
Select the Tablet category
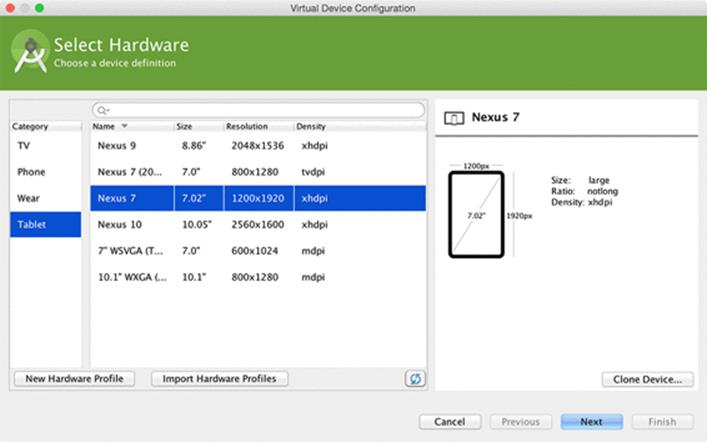coord(46,224)
